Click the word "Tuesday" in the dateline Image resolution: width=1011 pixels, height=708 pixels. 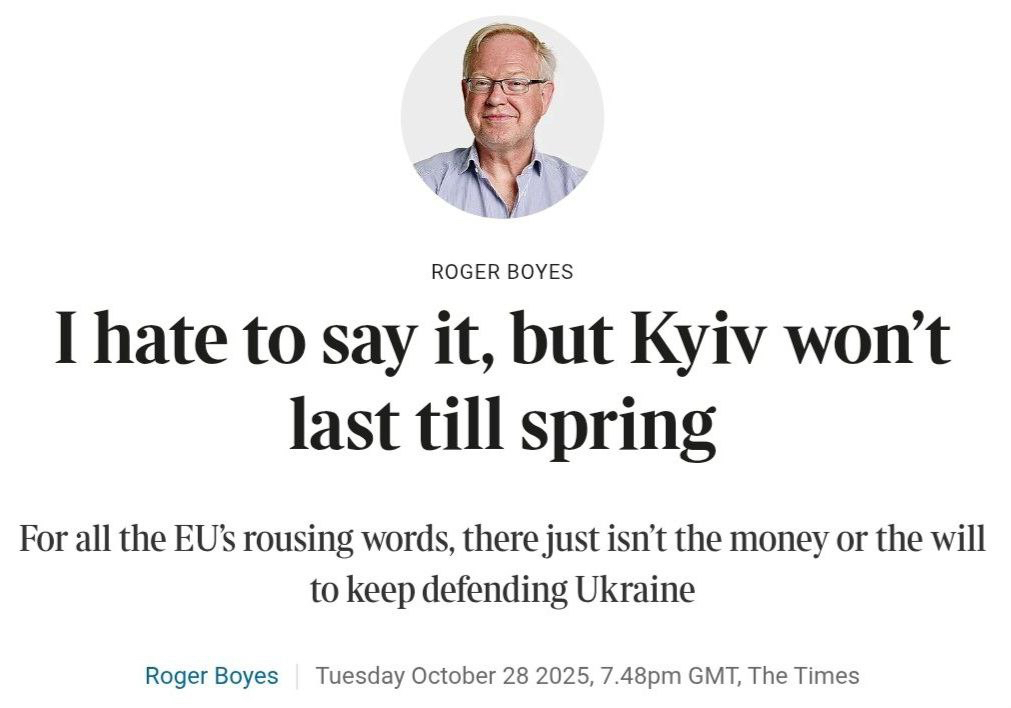coord(359,675)
